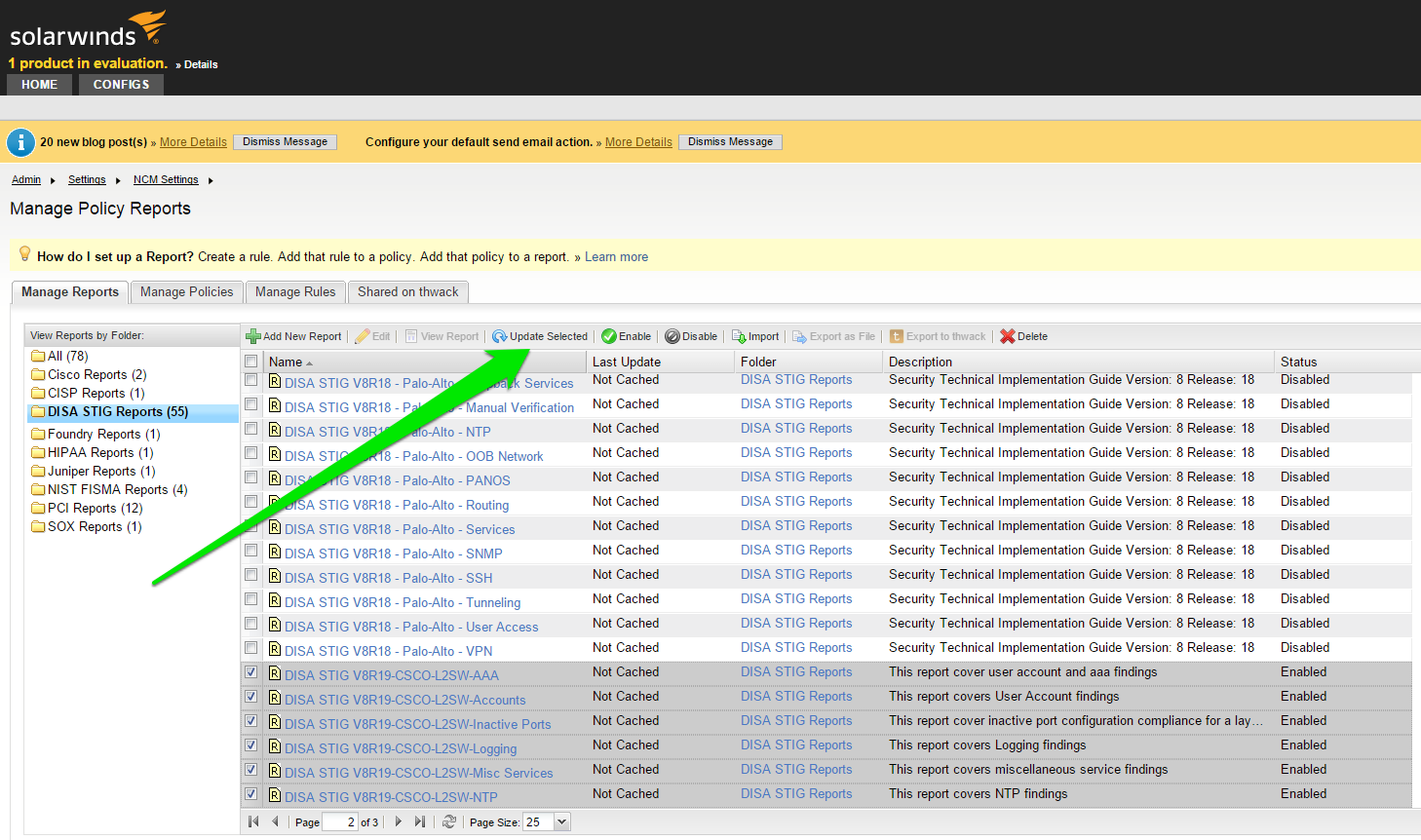This screenshot has height=840, width=1421.
Task: Open the All (78) folder icon
Action: 39,356
